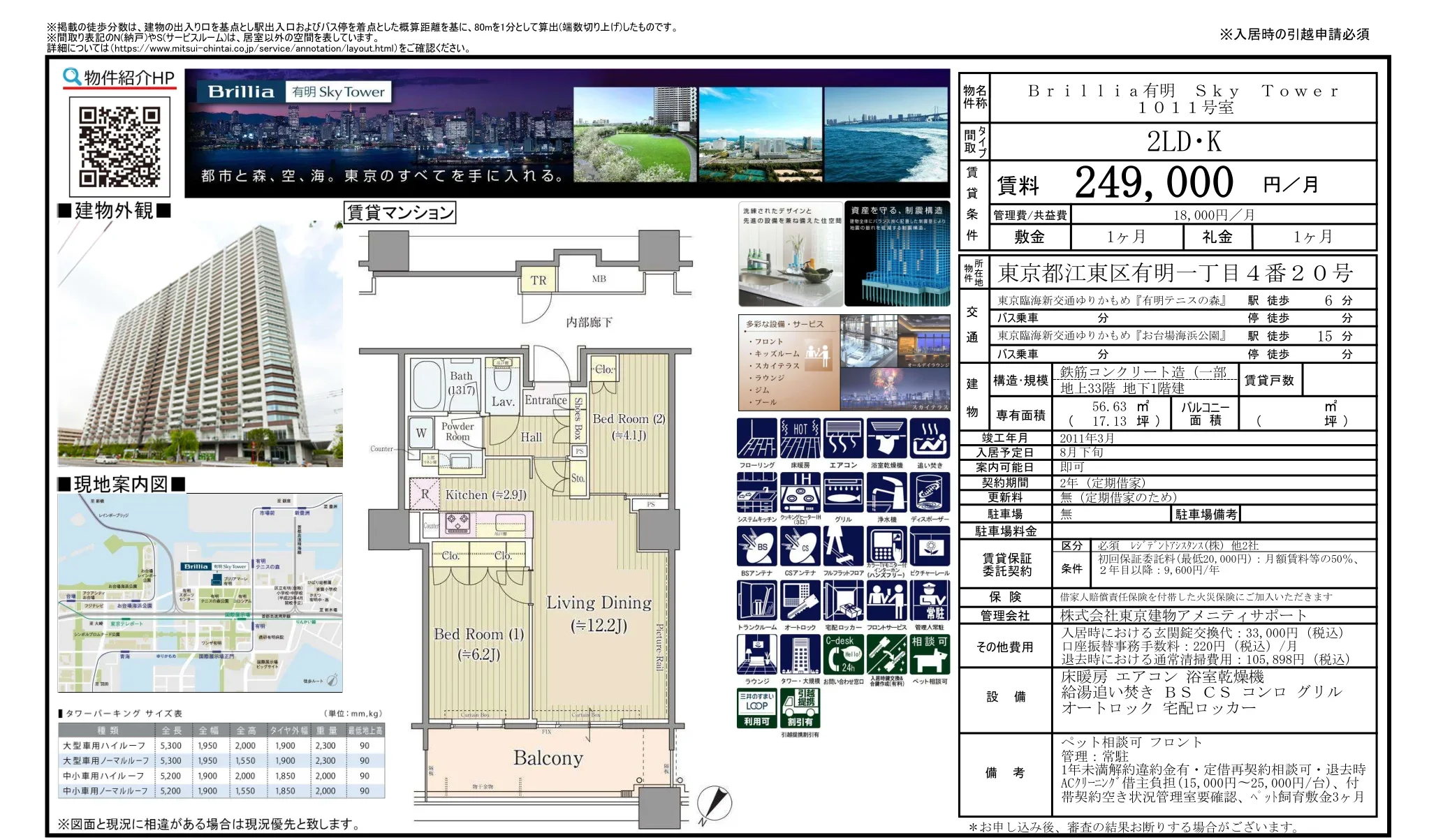Image resolution: width=1436 pixels, height=840 pixels.
Task: Click the 56.63 ㎡ floor area value
Action: [x=1121, y=406]
